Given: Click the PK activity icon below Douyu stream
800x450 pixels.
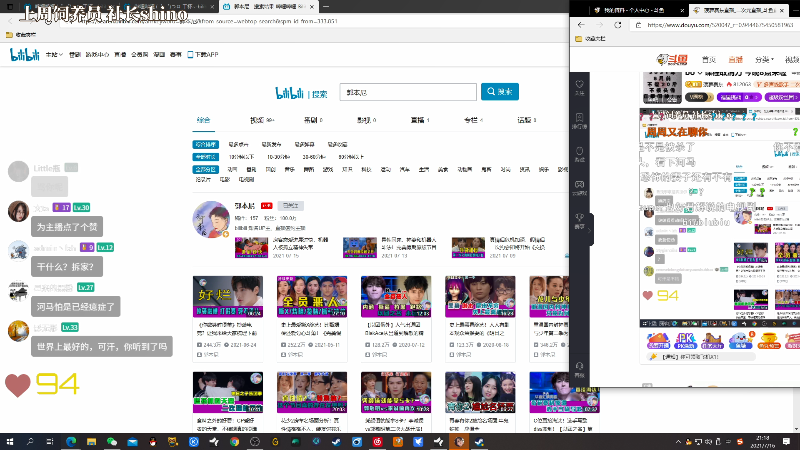Looking at the screenshot, I should pyautogui.click(x=685, y=340).
